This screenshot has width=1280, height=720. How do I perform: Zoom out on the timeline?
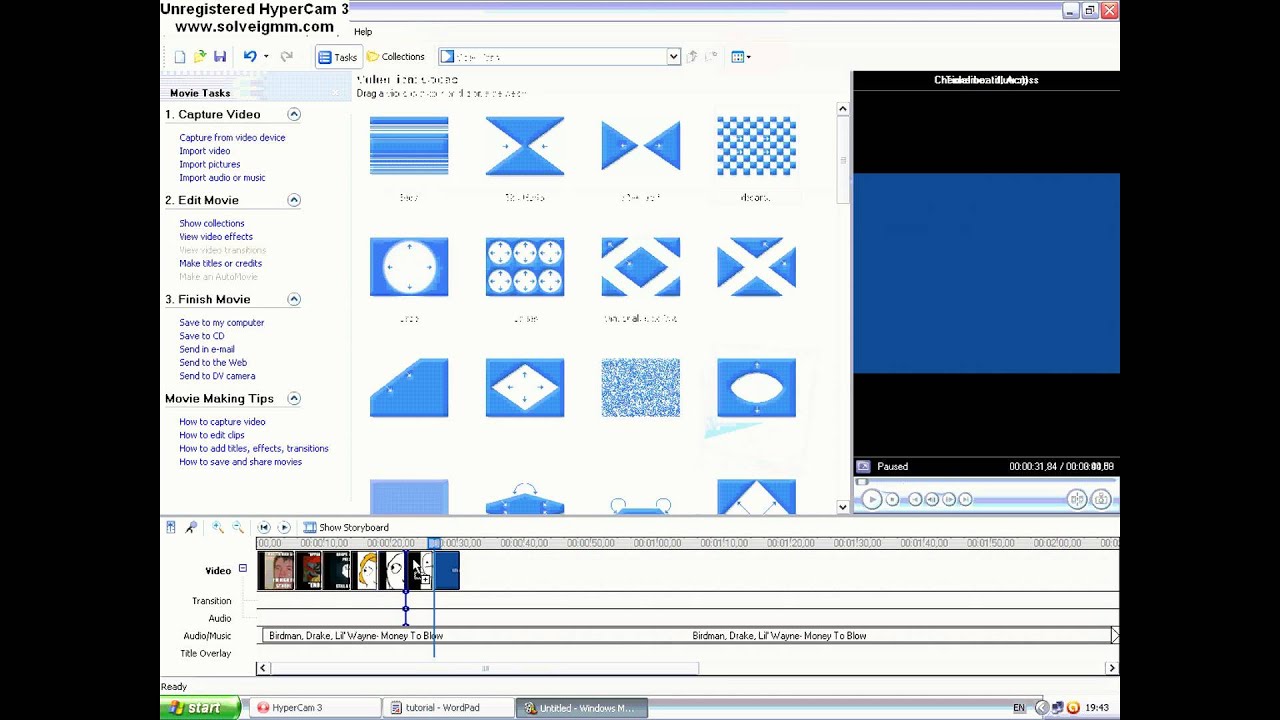pos(238,527)
